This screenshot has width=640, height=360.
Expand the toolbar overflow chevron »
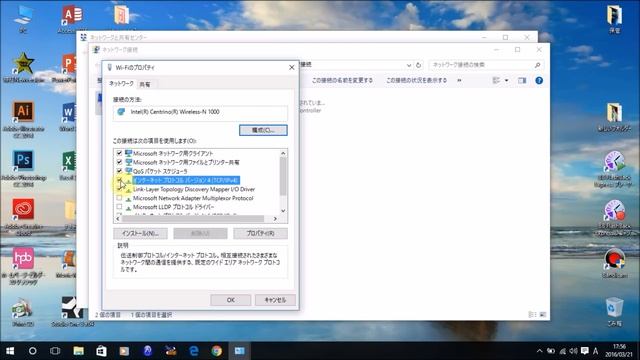point(459,80)
